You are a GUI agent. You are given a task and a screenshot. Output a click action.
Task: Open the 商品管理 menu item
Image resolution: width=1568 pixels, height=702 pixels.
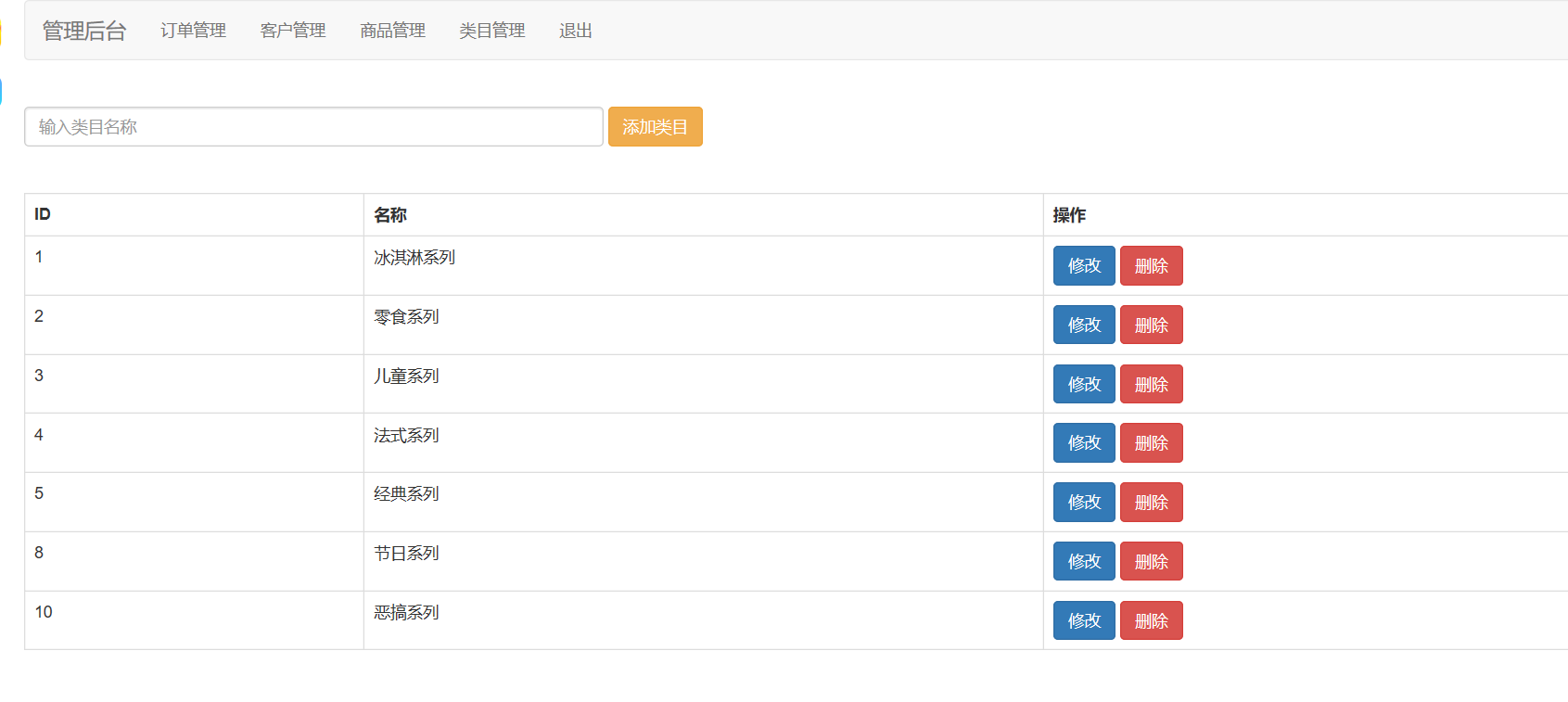[392, 31]
